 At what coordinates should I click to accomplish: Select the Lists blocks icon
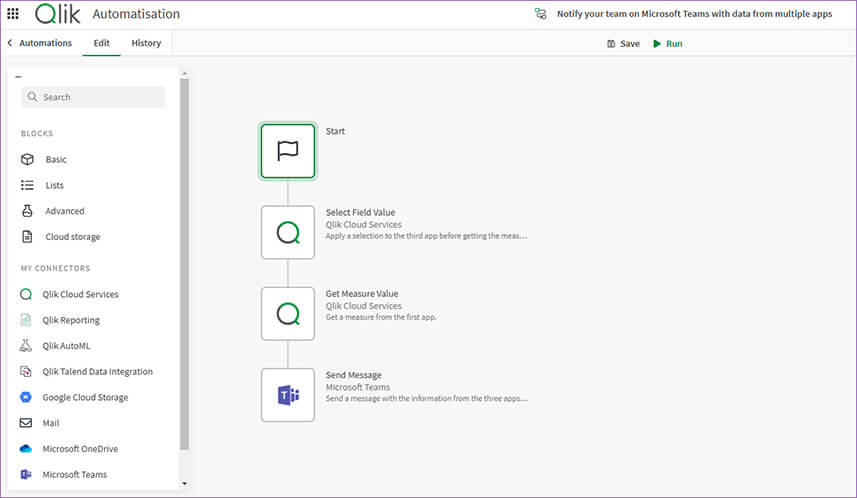coord(27,185)
